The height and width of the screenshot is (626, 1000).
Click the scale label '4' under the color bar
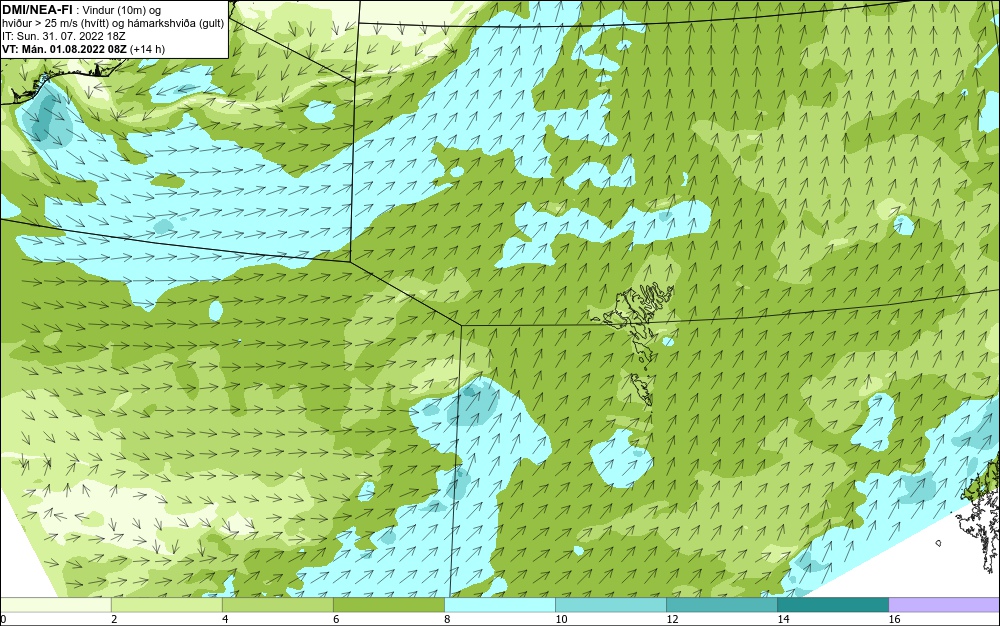tap(225, 619)
